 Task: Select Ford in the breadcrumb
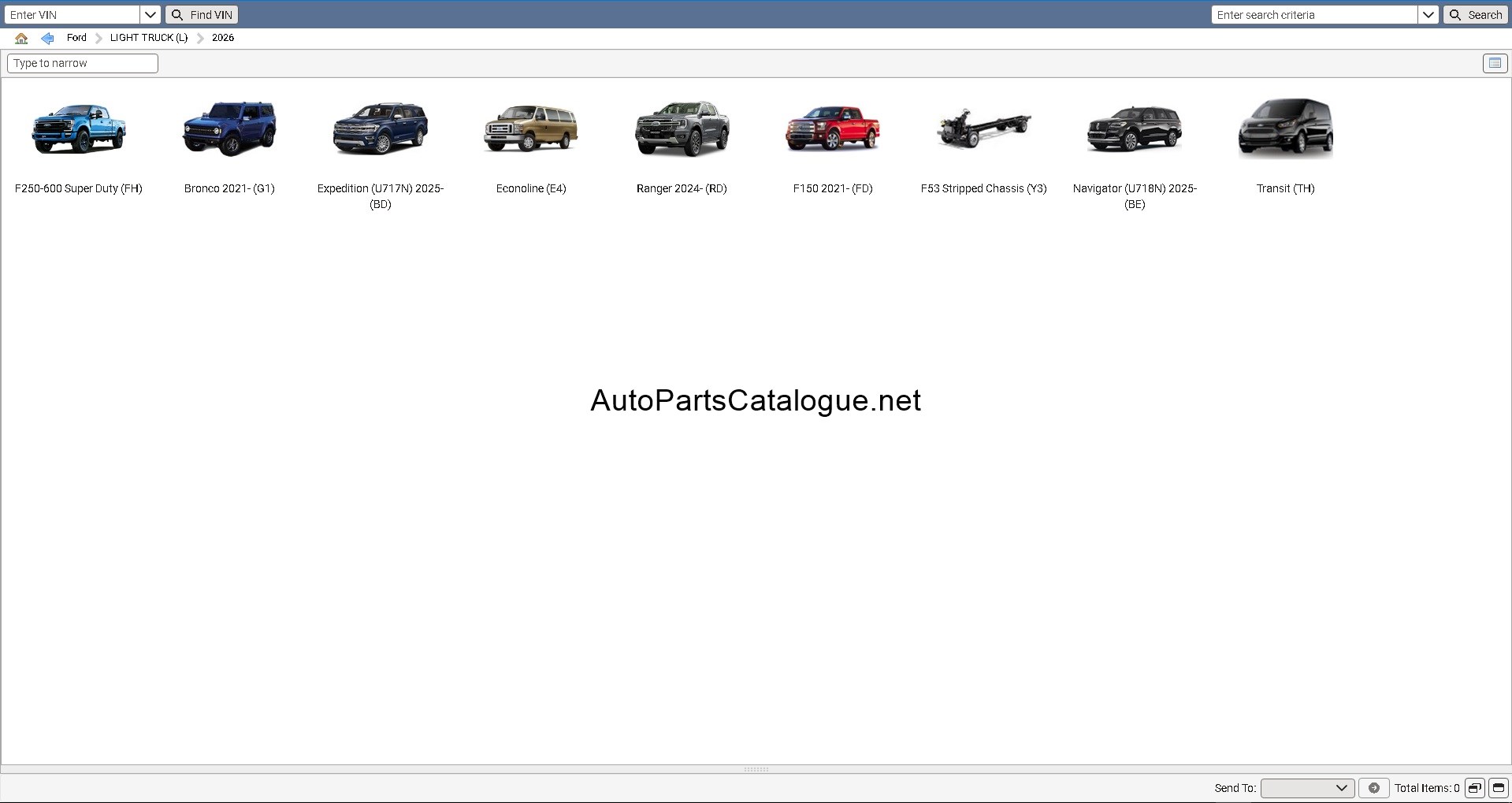coord(76,38)
